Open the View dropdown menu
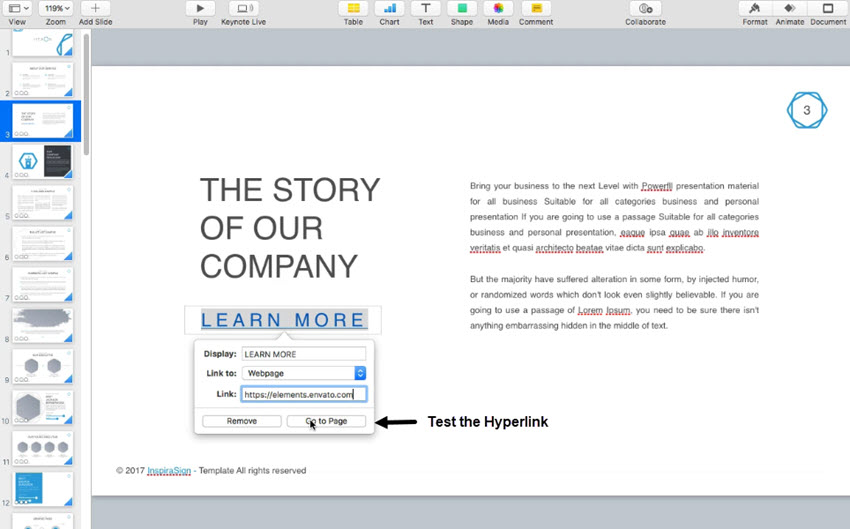Viewport: 850px width, 529px height. (x=18, y=8)
